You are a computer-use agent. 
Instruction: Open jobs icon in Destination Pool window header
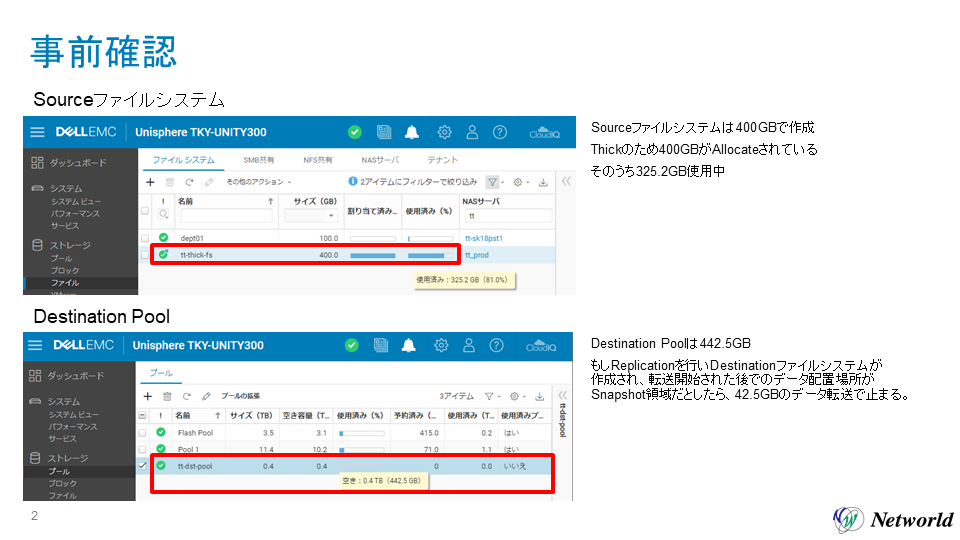(381, 345)
